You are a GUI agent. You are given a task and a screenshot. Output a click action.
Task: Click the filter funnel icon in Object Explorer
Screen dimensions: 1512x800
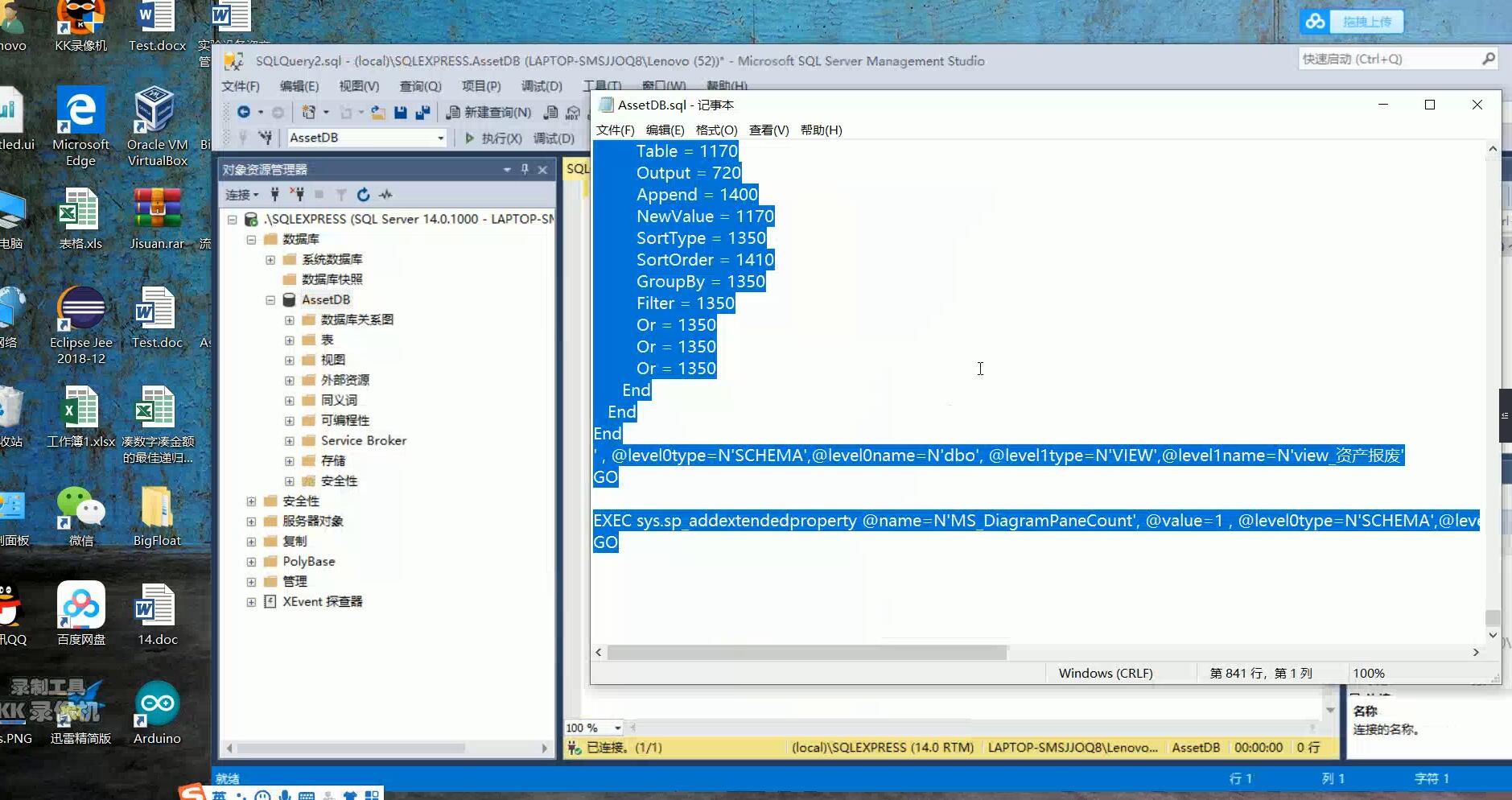pyautogui.click(x=341, y=194)
